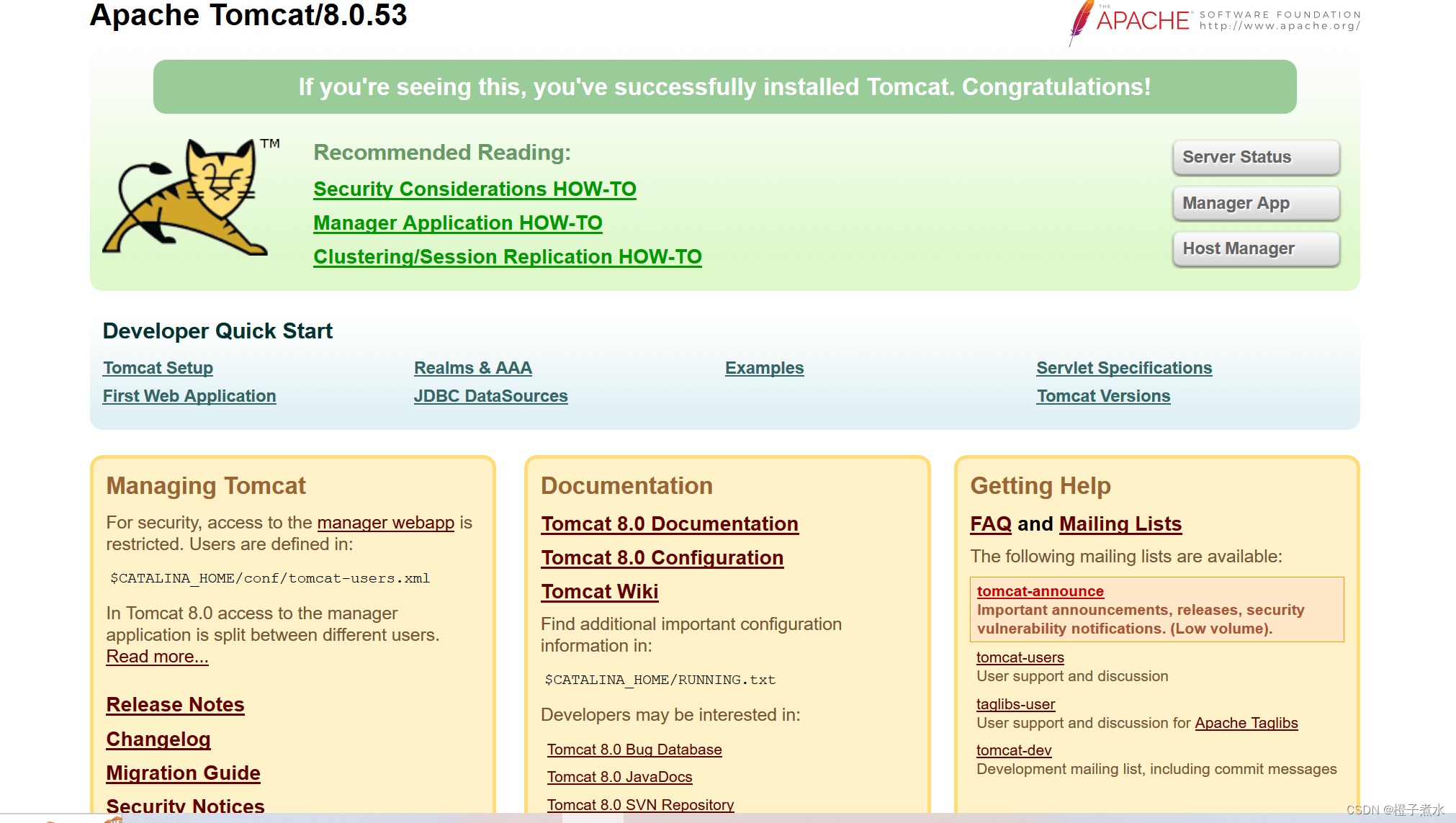Go to Tomcat Setup quick start
This screenshot has height=823, width=1456.
[x=158, y=368]
